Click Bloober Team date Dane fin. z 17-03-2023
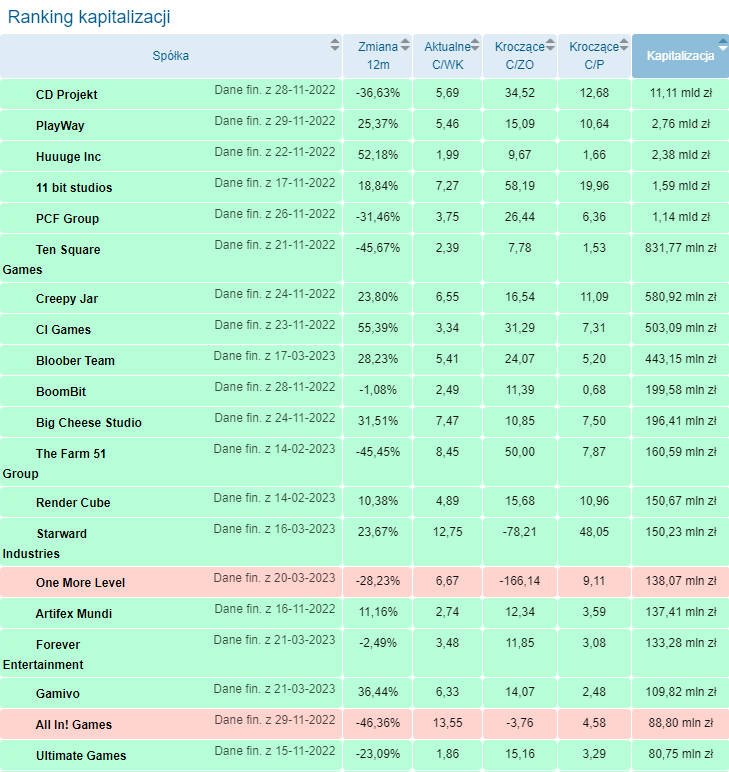This screenshot has height=772, width=729. tap(274, 356)
